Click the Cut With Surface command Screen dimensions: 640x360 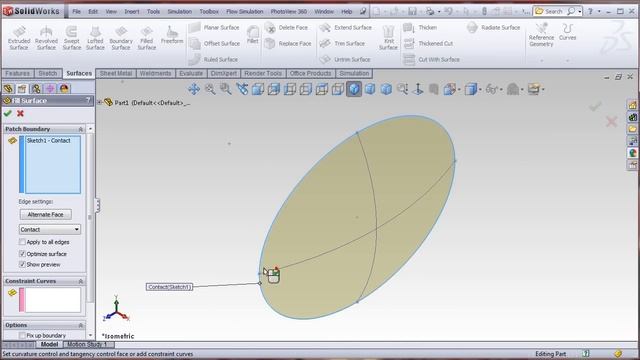click(431, 59)
